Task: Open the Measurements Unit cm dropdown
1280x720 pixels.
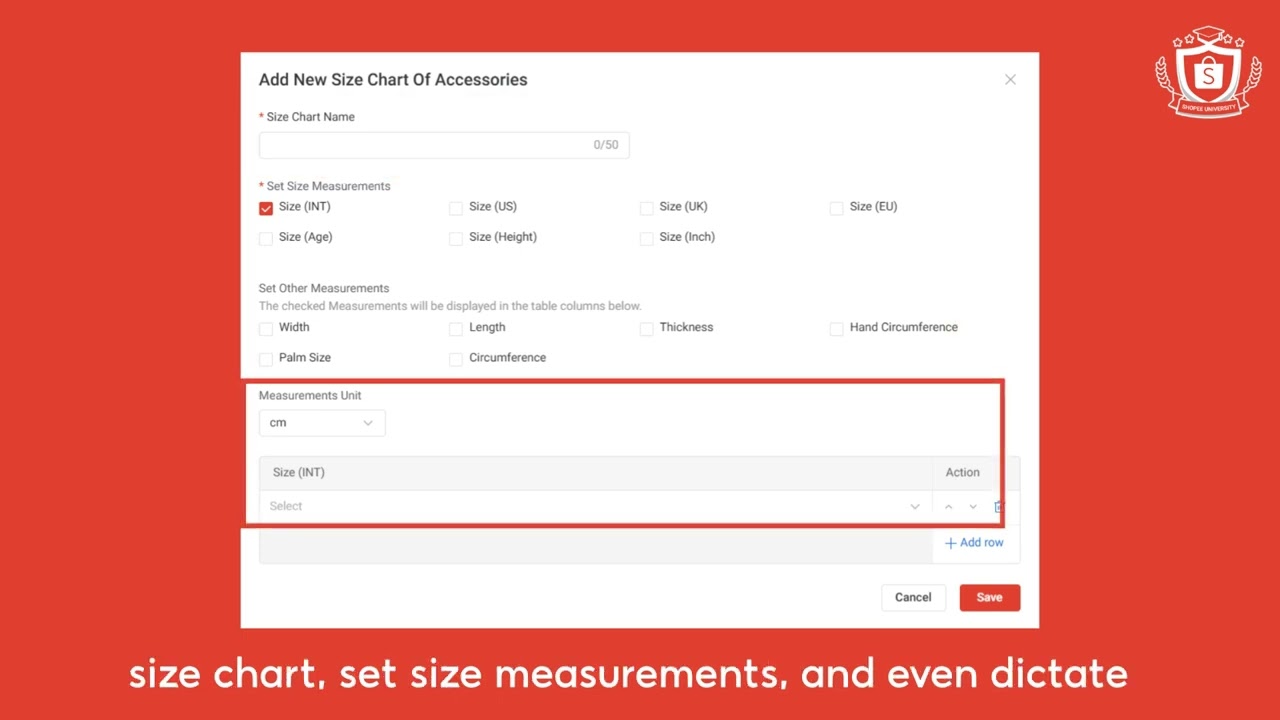Action: (x=322, y=423)
